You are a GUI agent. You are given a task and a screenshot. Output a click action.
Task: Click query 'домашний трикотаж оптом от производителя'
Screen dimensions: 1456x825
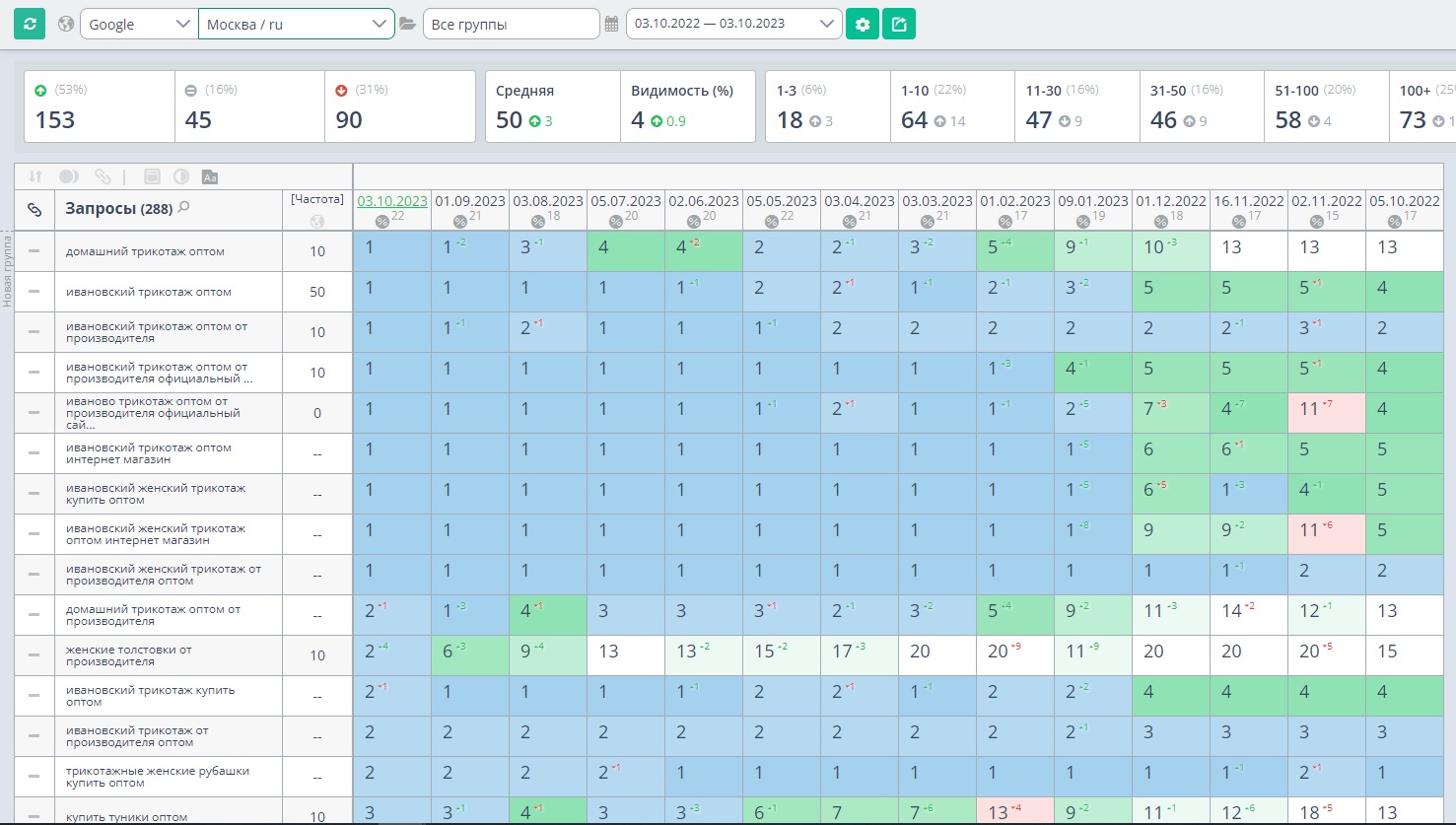pos(153,615)
